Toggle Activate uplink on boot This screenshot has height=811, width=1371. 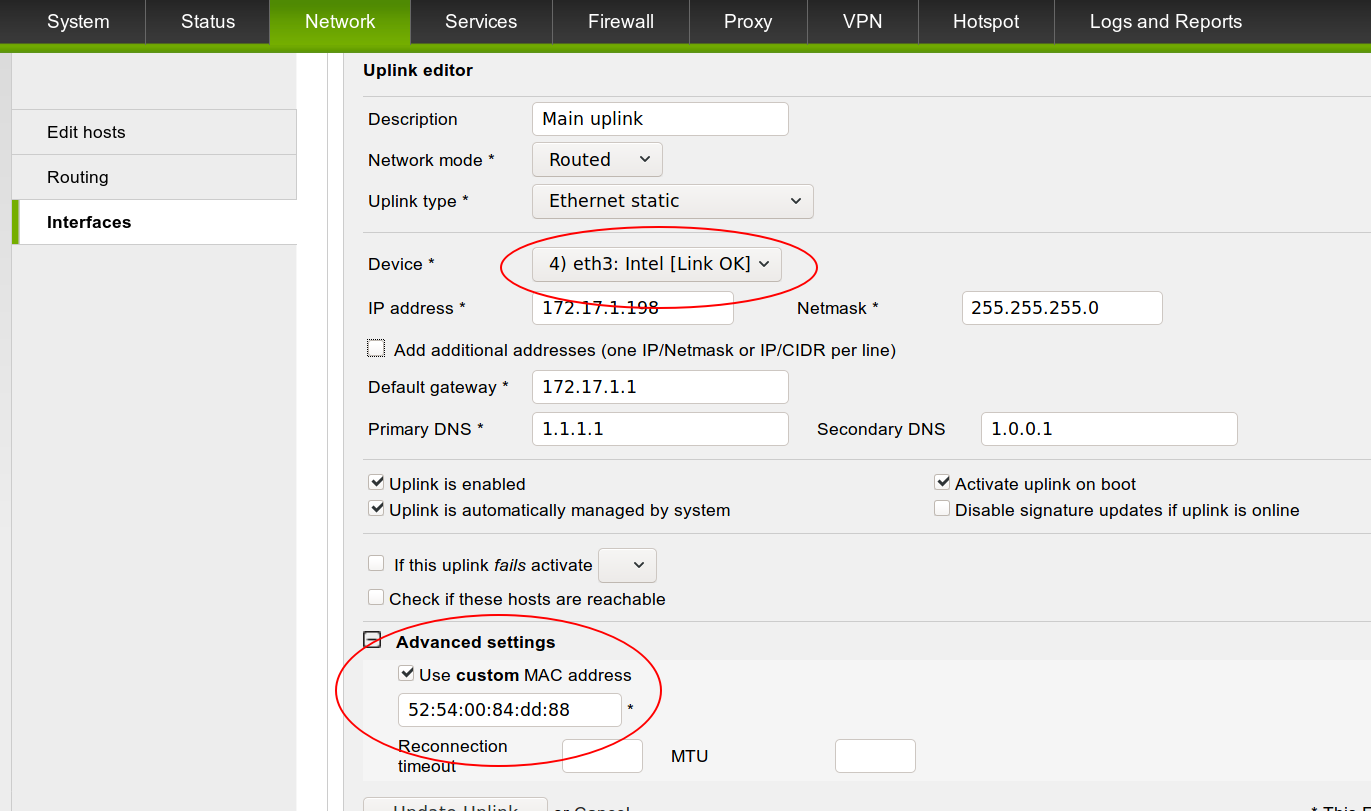click(942, 483)
